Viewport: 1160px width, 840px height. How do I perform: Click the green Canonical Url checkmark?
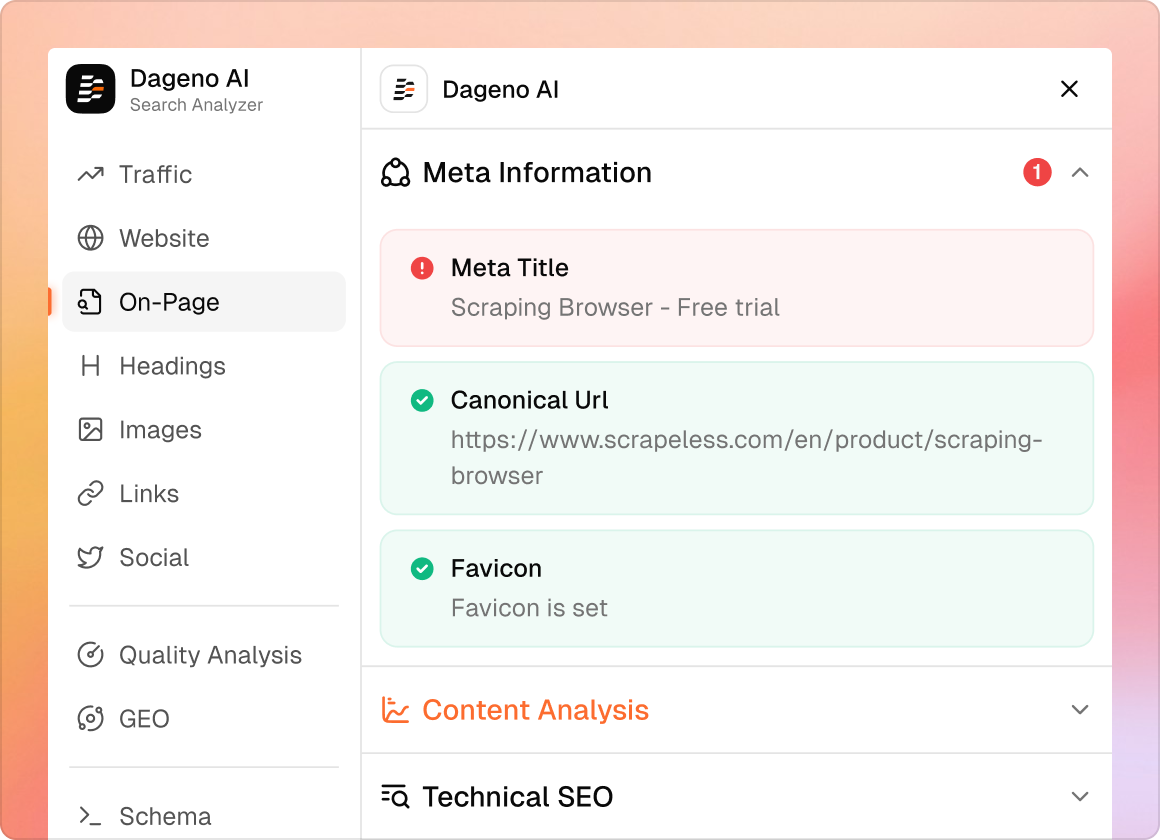422,400
